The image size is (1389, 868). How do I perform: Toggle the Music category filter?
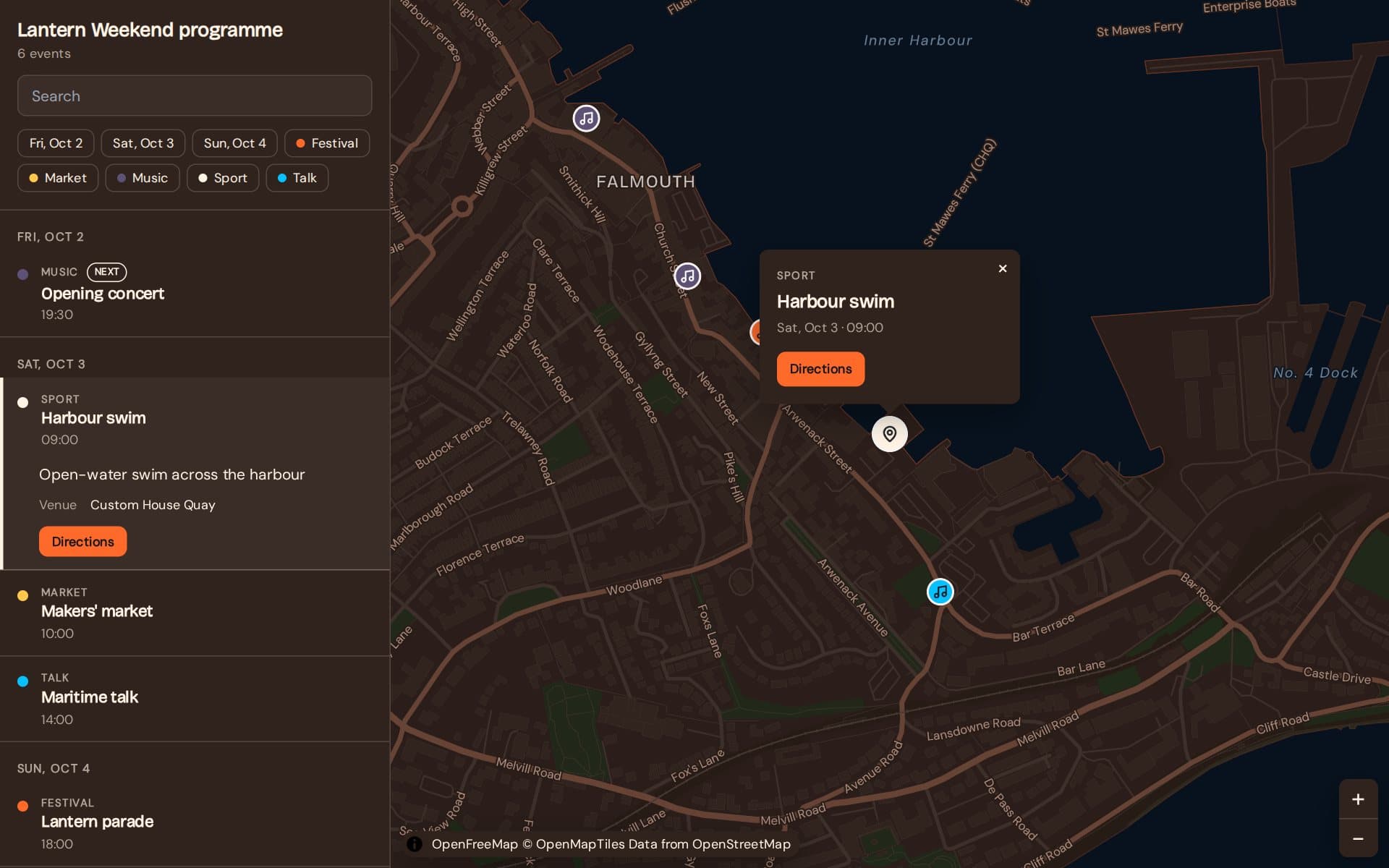143,178
